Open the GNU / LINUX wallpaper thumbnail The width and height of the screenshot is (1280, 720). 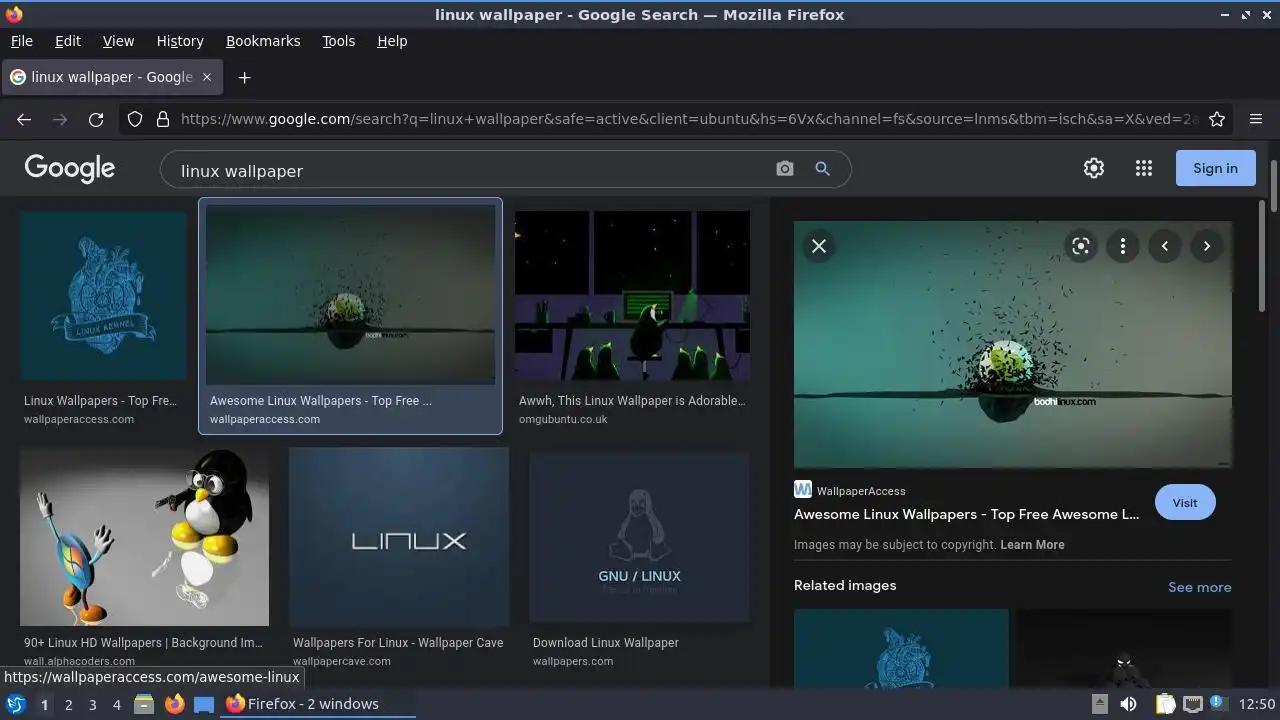(x=639, y=537)
